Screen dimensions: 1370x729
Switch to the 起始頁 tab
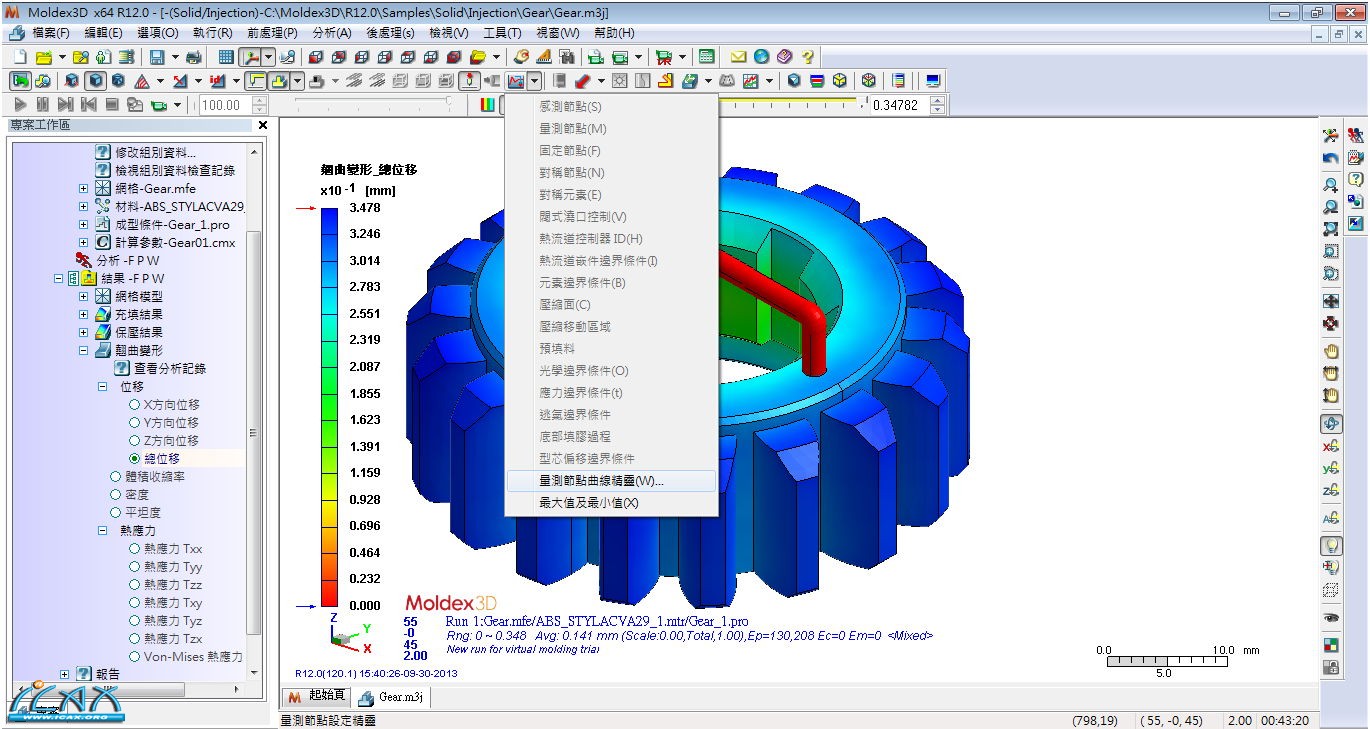[x=316, y=696]
